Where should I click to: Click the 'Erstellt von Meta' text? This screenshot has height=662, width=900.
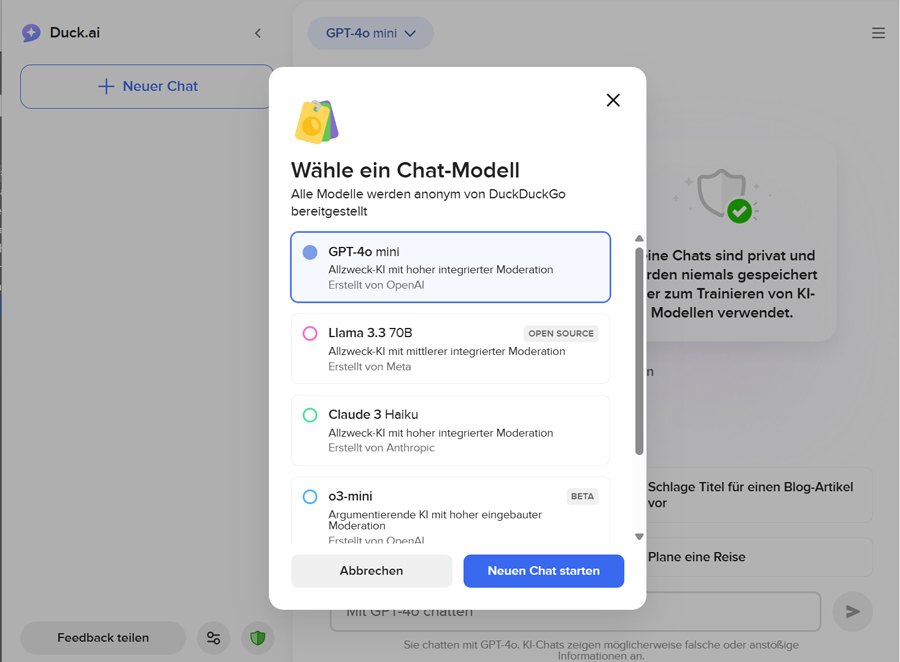point(370,366)
